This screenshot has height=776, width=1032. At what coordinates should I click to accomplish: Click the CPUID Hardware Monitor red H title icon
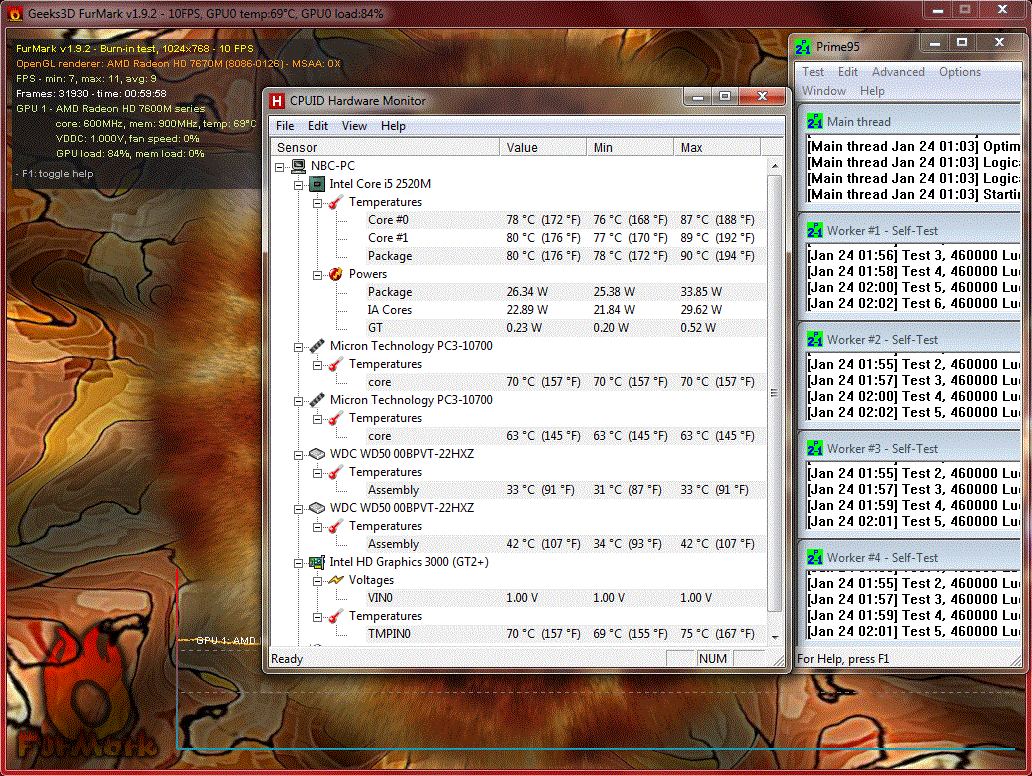(277, 101)
